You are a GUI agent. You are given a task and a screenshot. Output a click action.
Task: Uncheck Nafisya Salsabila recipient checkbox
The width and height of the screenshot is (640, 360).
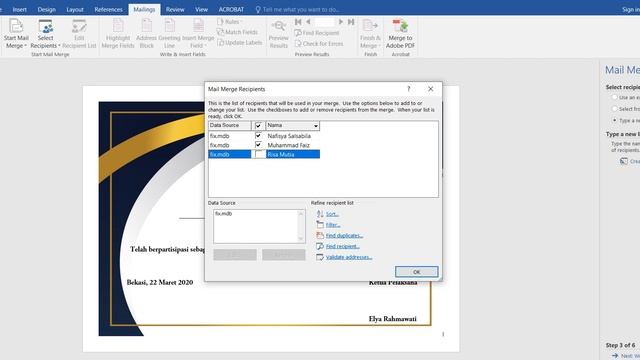(x=258, y=136)
